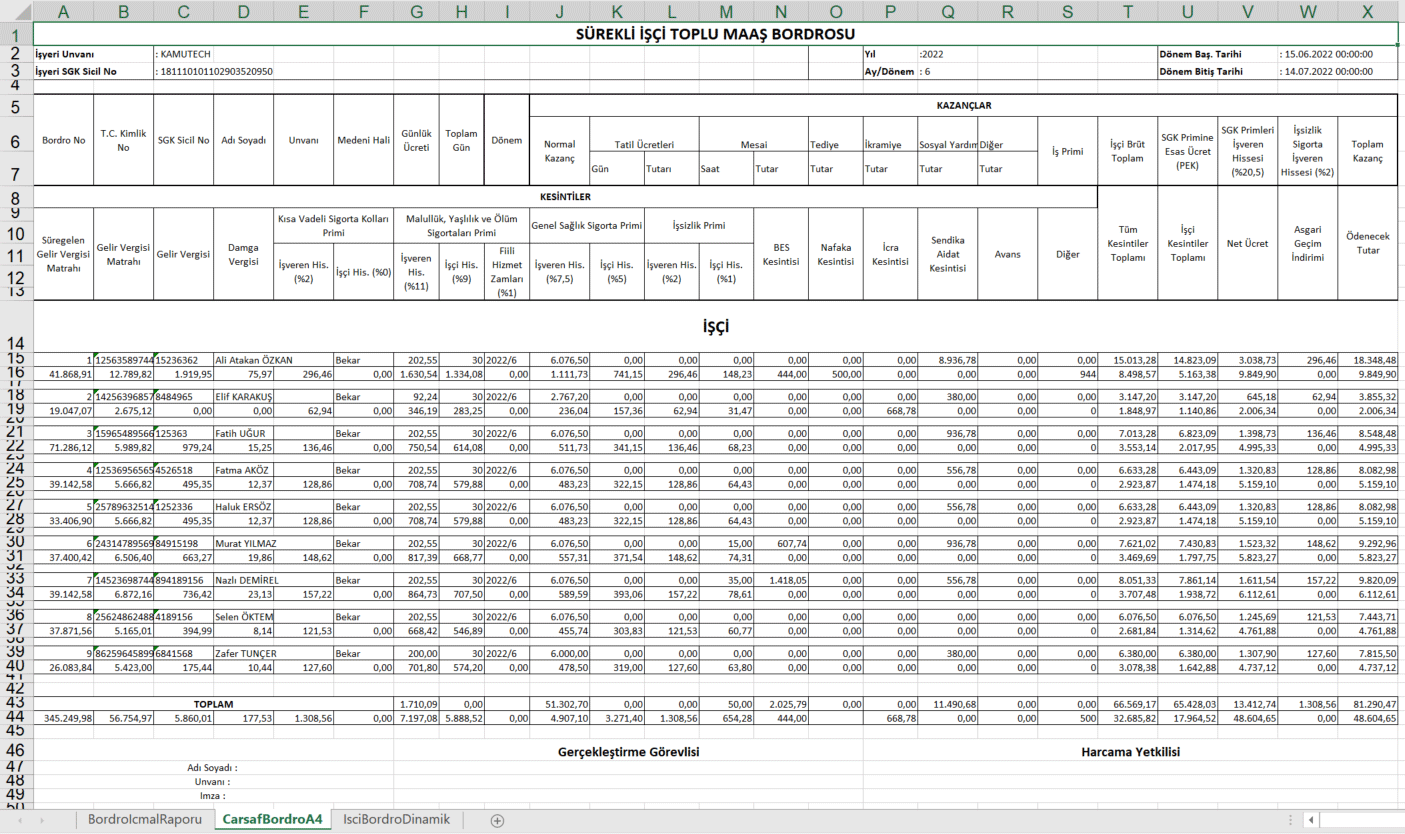The width and height of the screenshot is (1405, 834).
Task: Click the Günlük Ücreti heading
Action: click(414, 140)
